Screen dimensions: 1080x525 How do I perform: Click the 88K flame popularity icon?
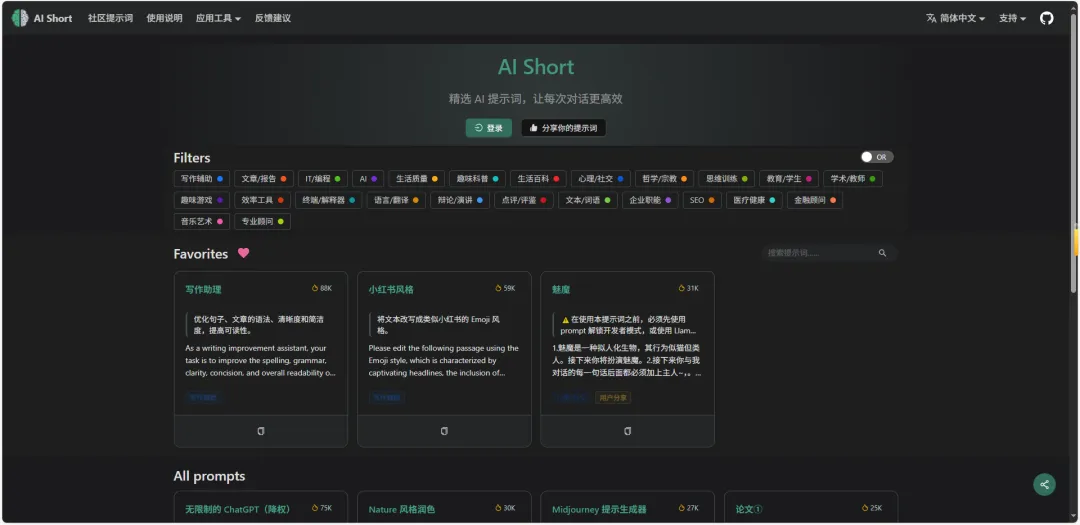315,288
